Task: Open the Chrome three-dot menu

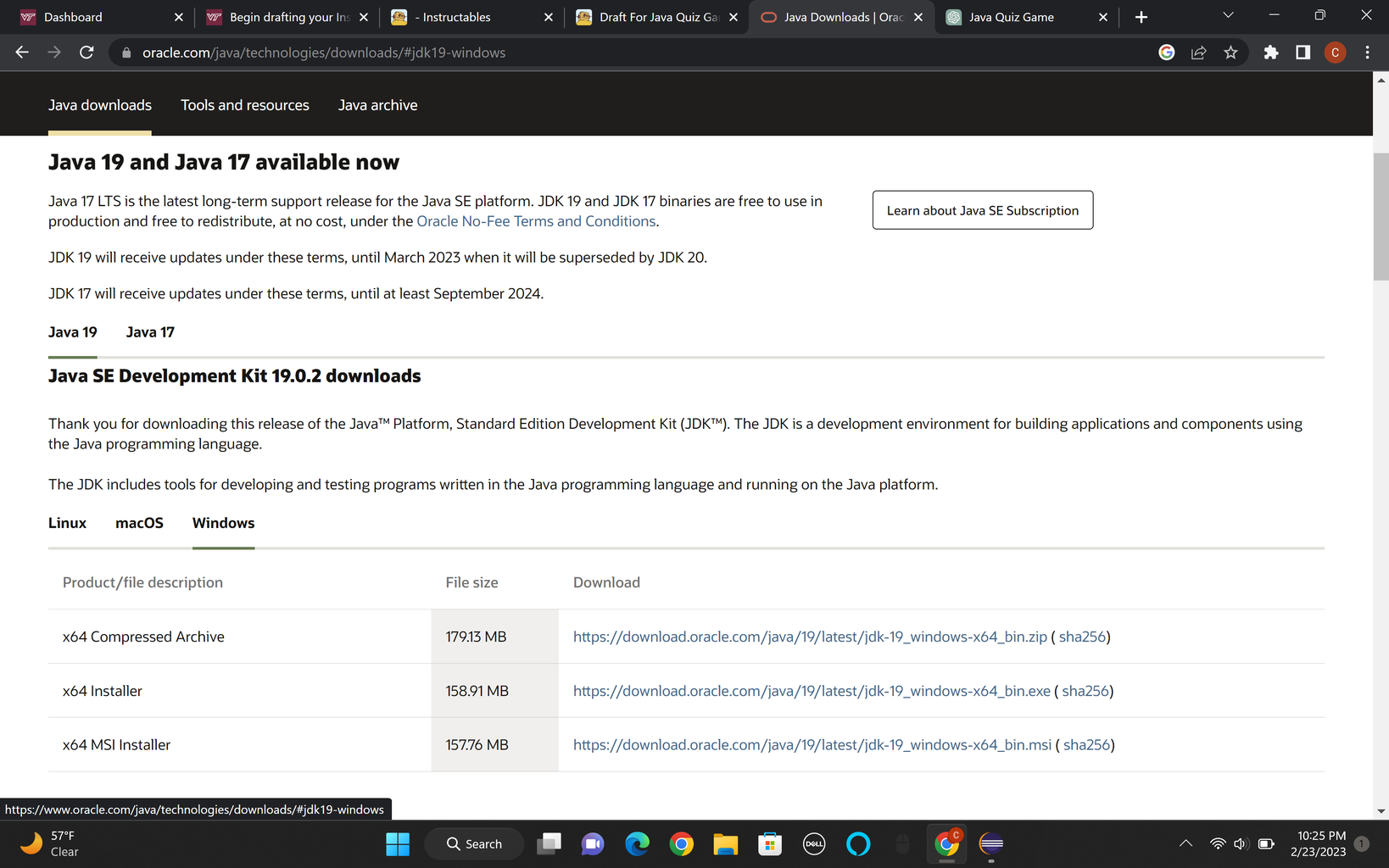Action: tap(1368, 53)
